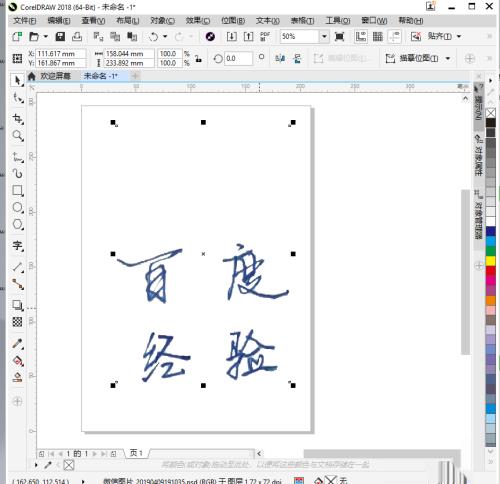Expand color palette flyout arrow at top
Viewport: 500px width, 484px height.
(x=490, y=80)
